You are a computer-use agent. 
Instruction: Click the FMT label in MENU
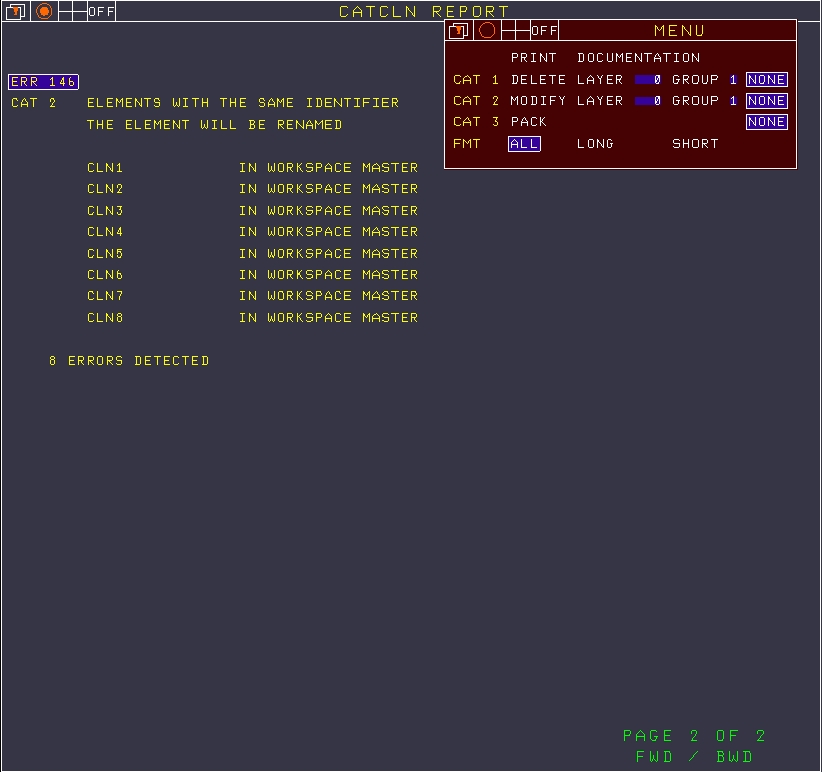coord(467,144)
